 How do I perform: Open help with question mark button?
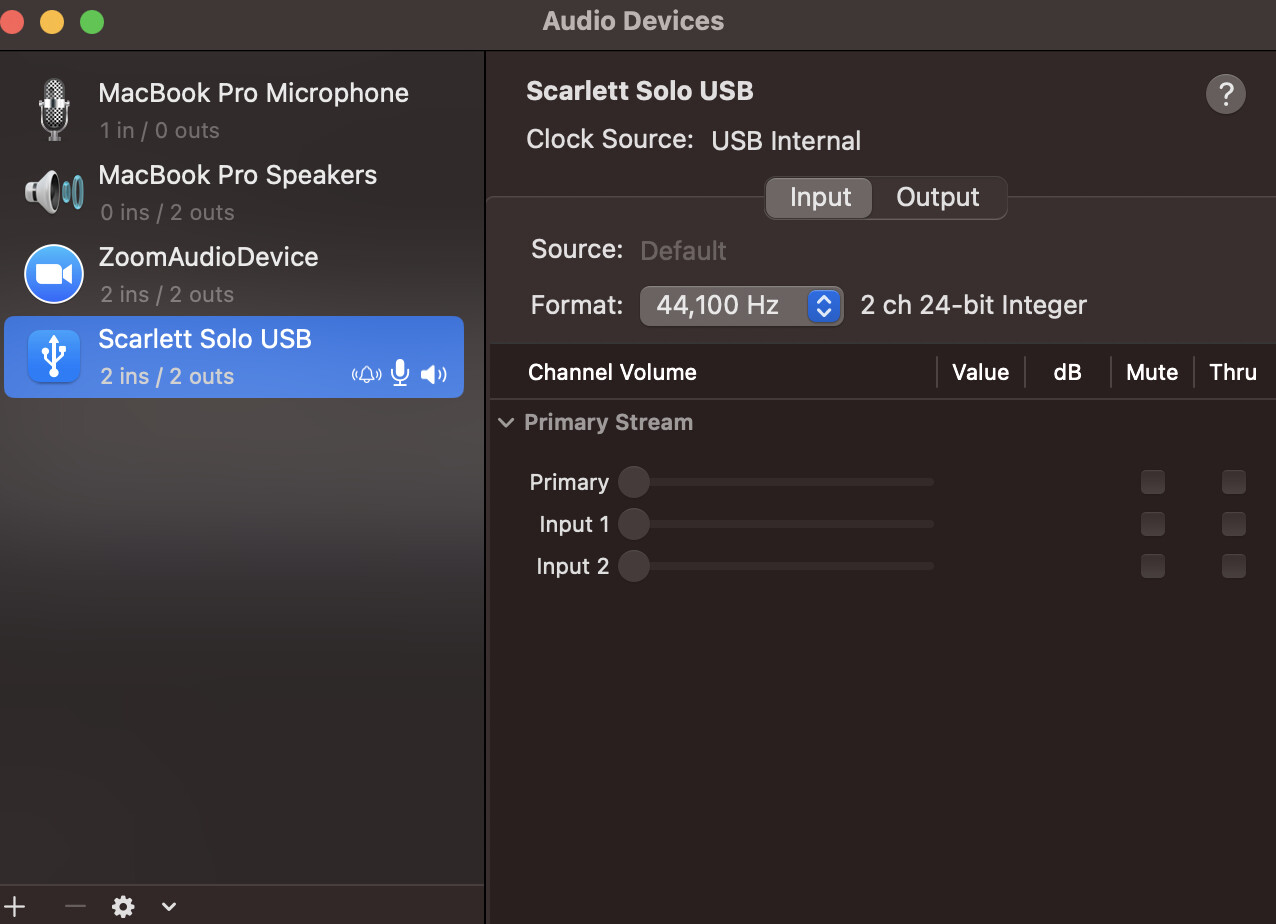1226,95
